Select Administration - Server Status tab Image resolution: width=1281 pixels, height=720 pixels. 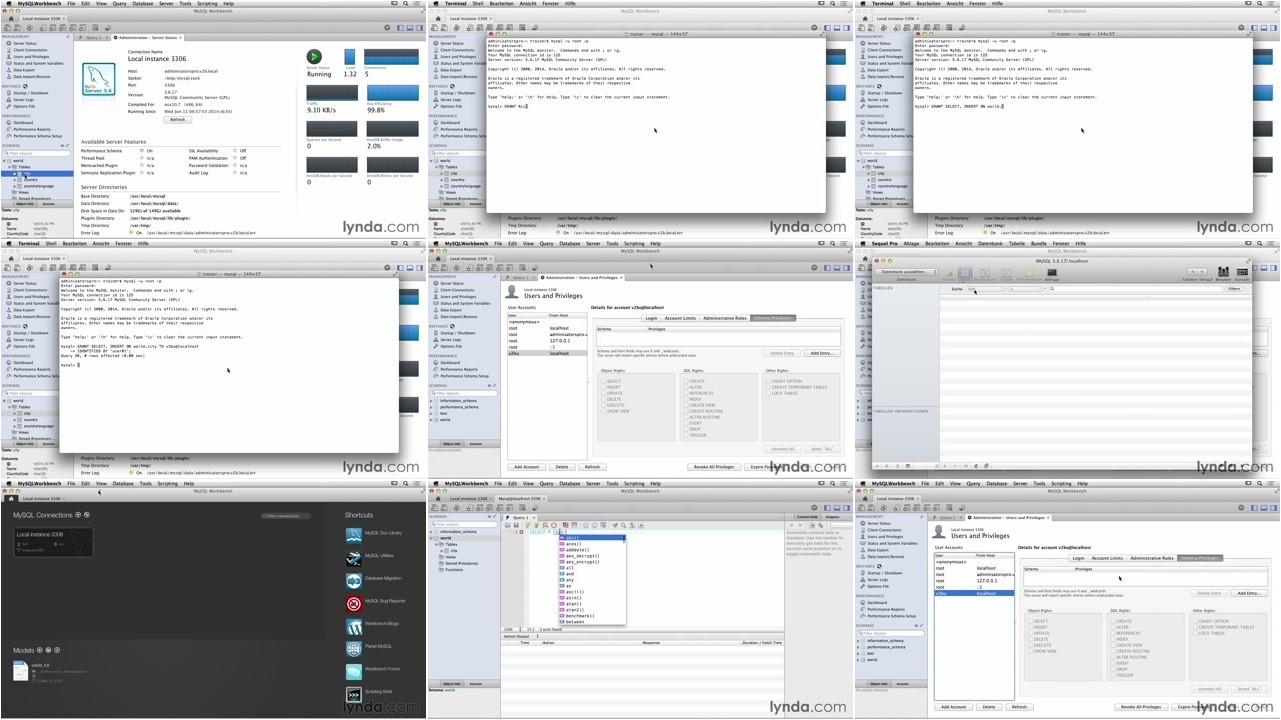146,38
